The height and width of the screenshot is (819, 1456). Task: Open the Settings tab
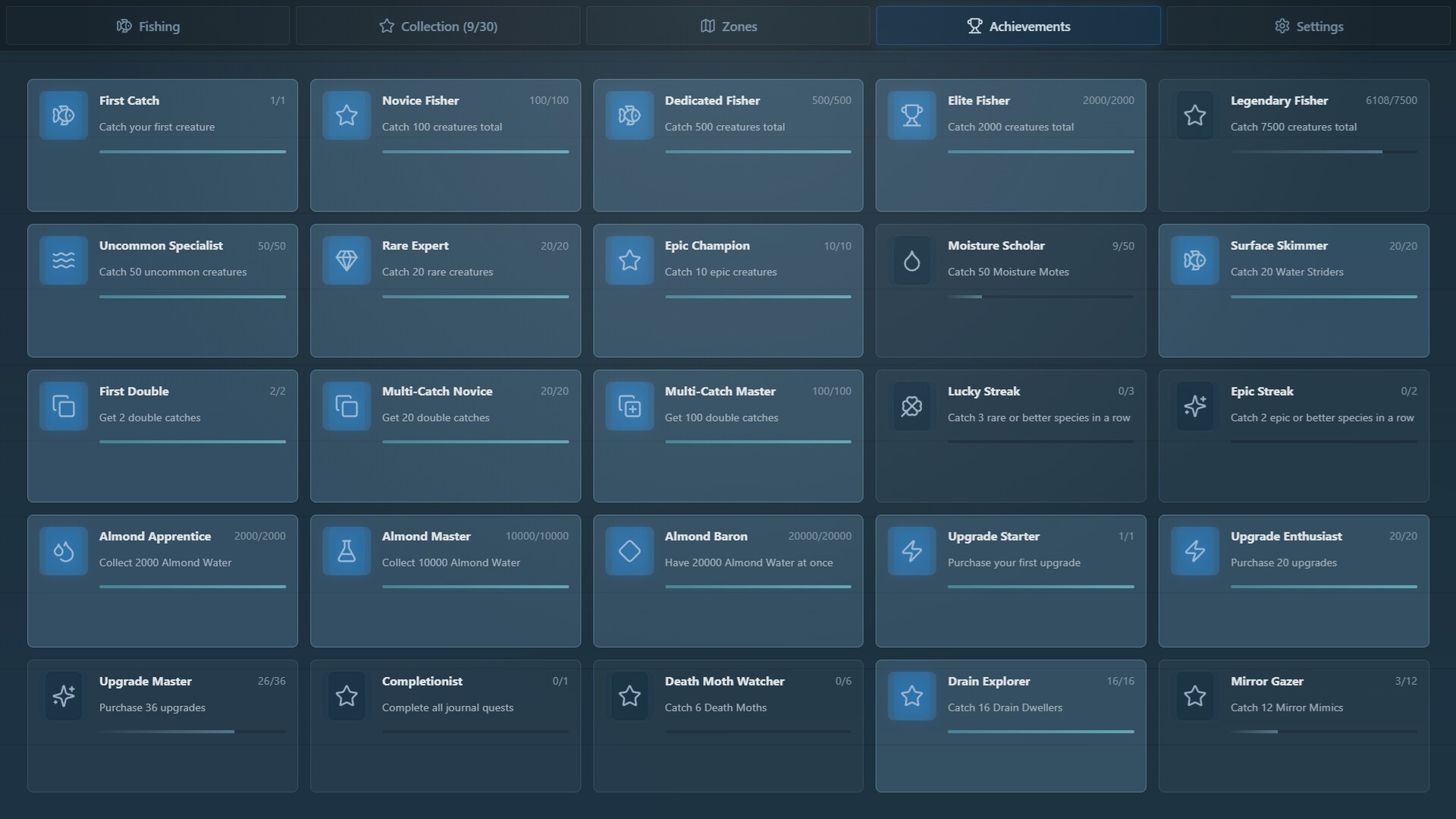tap(1308, 26)
